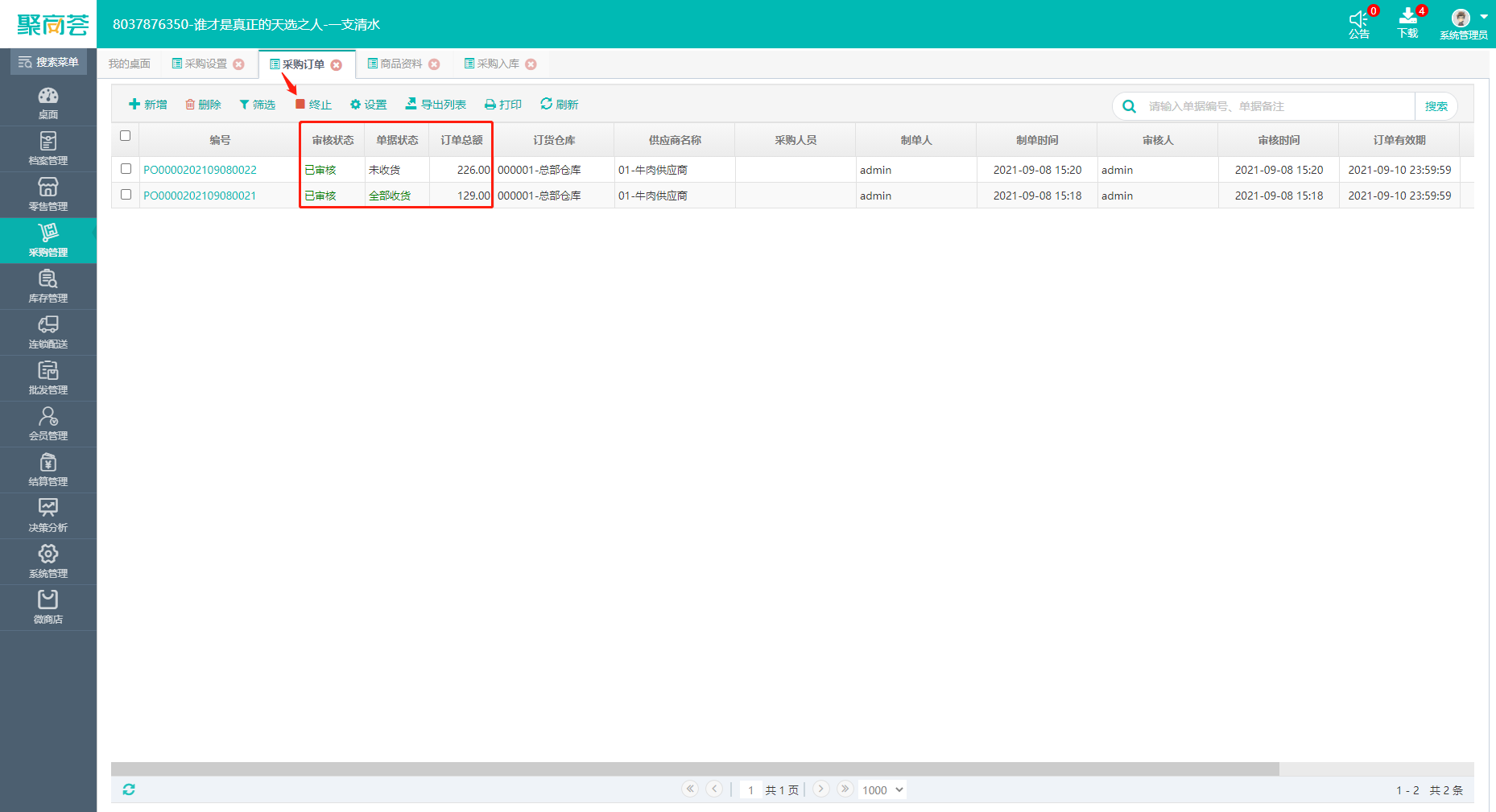Go to next page arrow
Screen dimensions: 1496x812
point(820,789)
